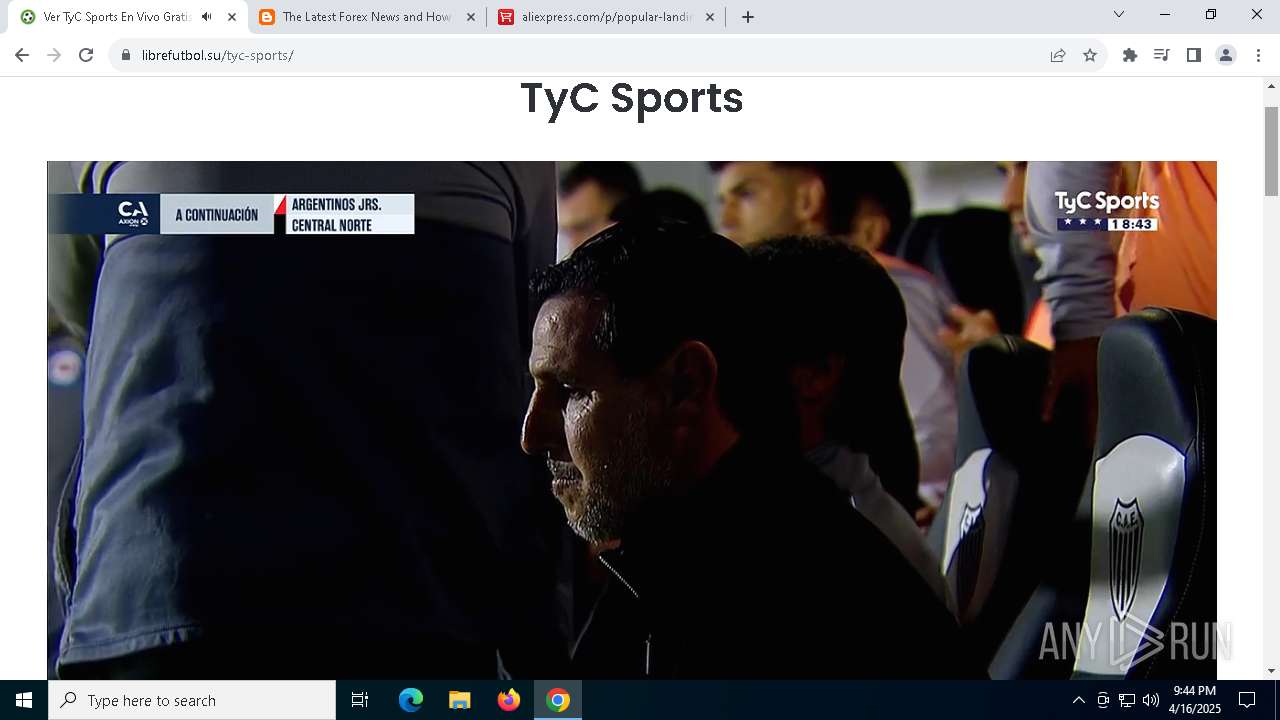
Task: Open tab search chevron
Action: pos(1119,14)
